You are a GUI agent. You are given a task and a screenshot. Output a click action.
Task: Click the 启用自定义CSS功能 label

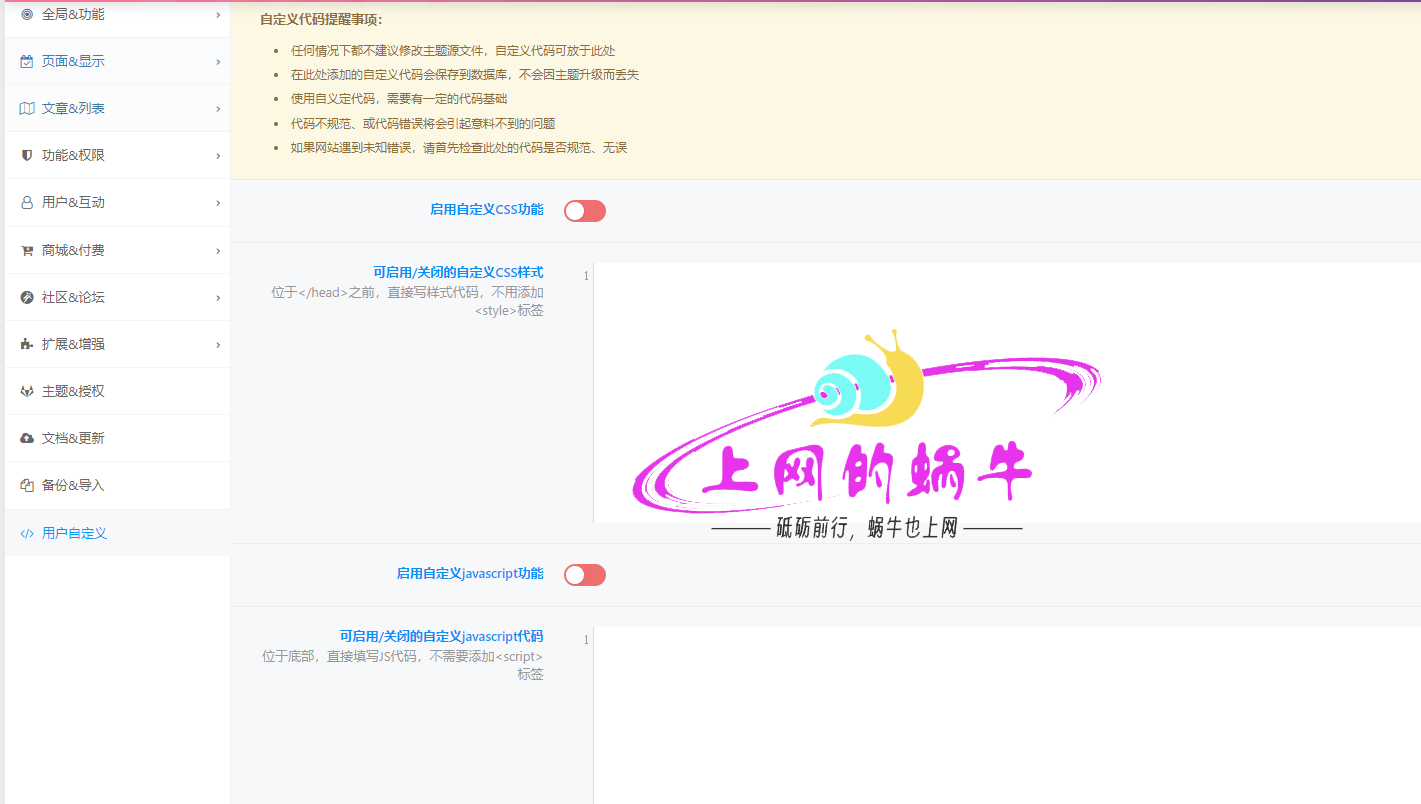487,210
